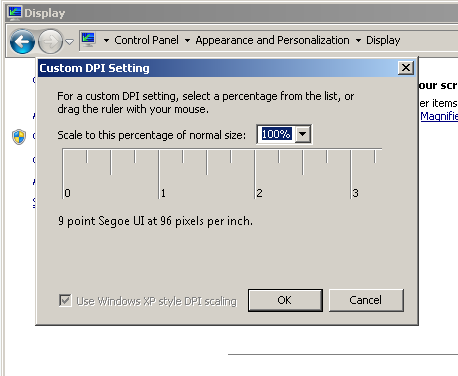The image size is (458, 376).
Task: Click the blue Back arrow button
Action: [22, 42]
